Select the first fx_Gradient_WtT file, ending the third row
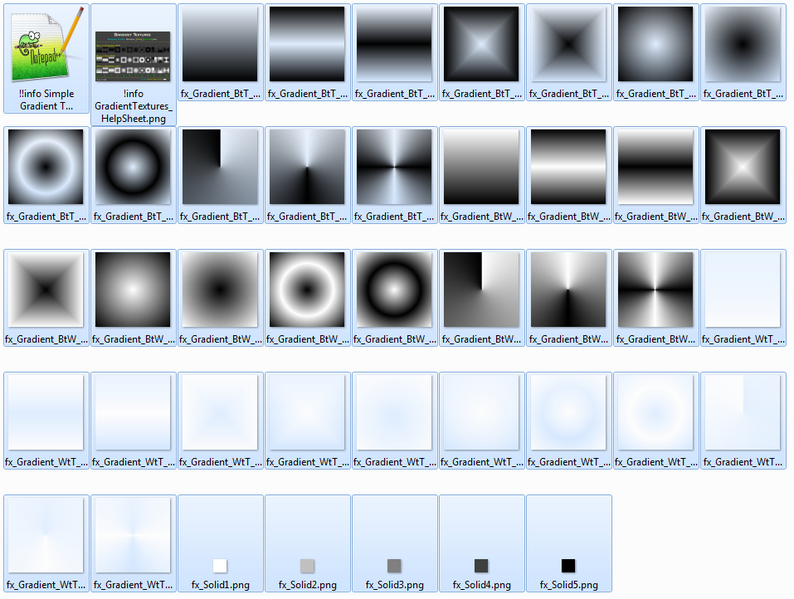 point(743,298)
